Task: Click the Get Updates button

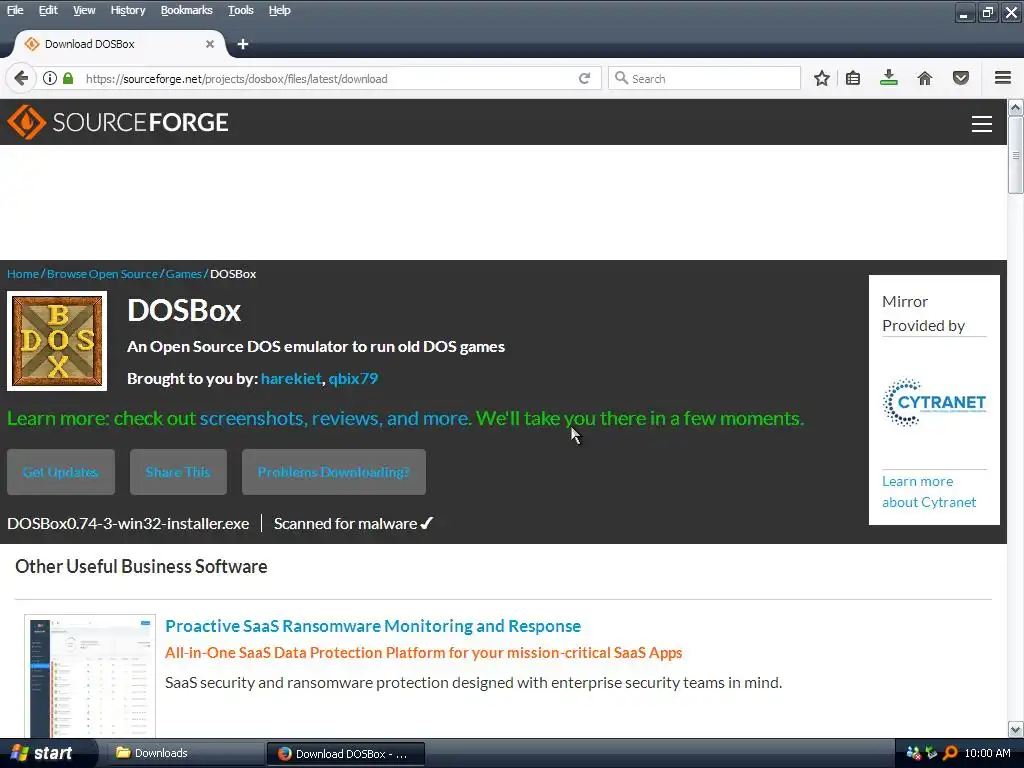Action: [x=61, y=472]
